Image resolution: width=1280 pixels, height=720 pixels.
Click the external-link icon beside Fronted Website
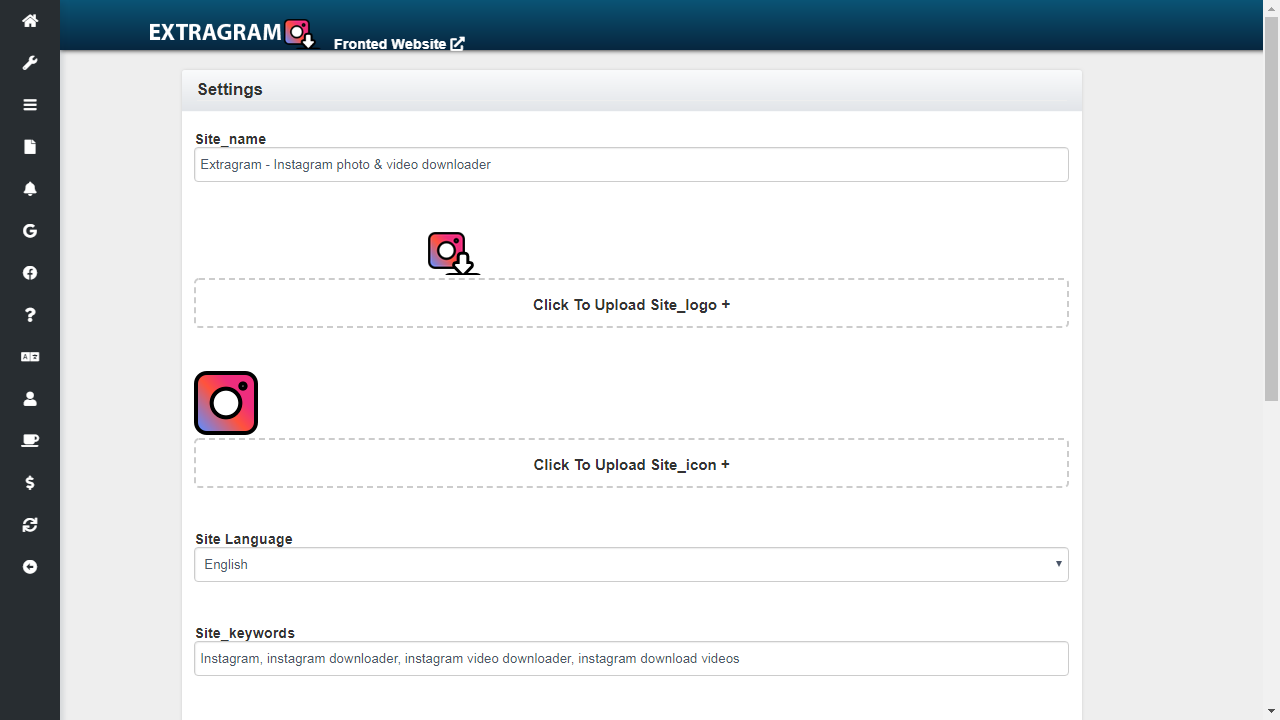click(x=458, y=43)
